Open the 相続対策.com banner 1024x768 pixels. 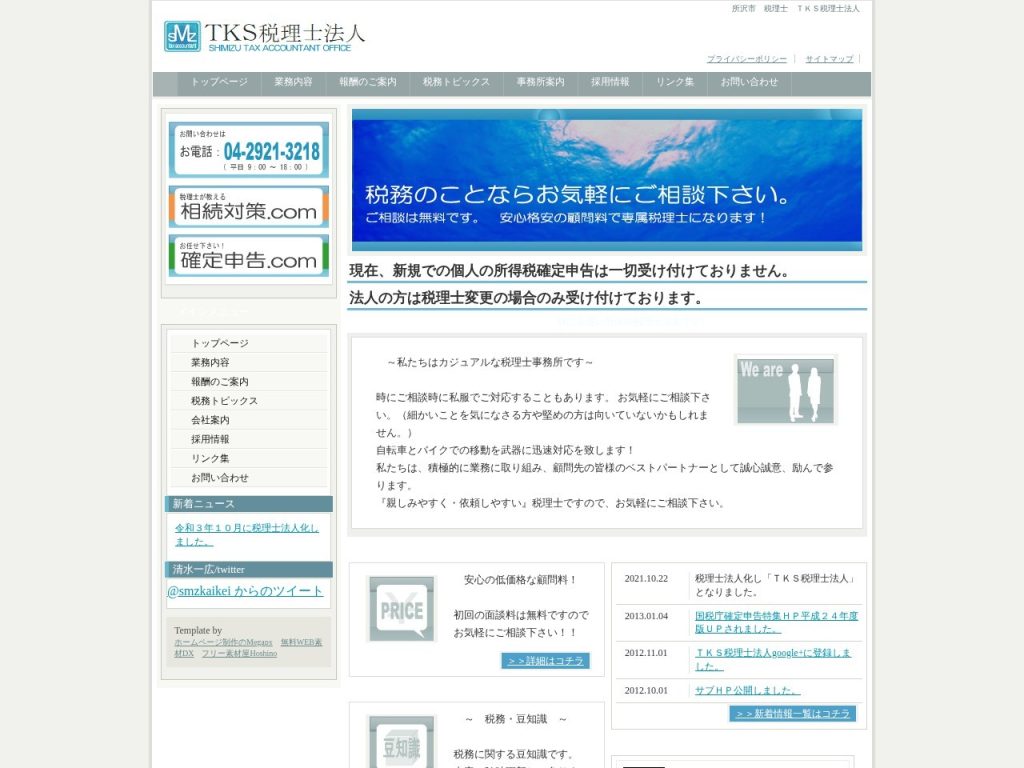[x=248, y=206]
